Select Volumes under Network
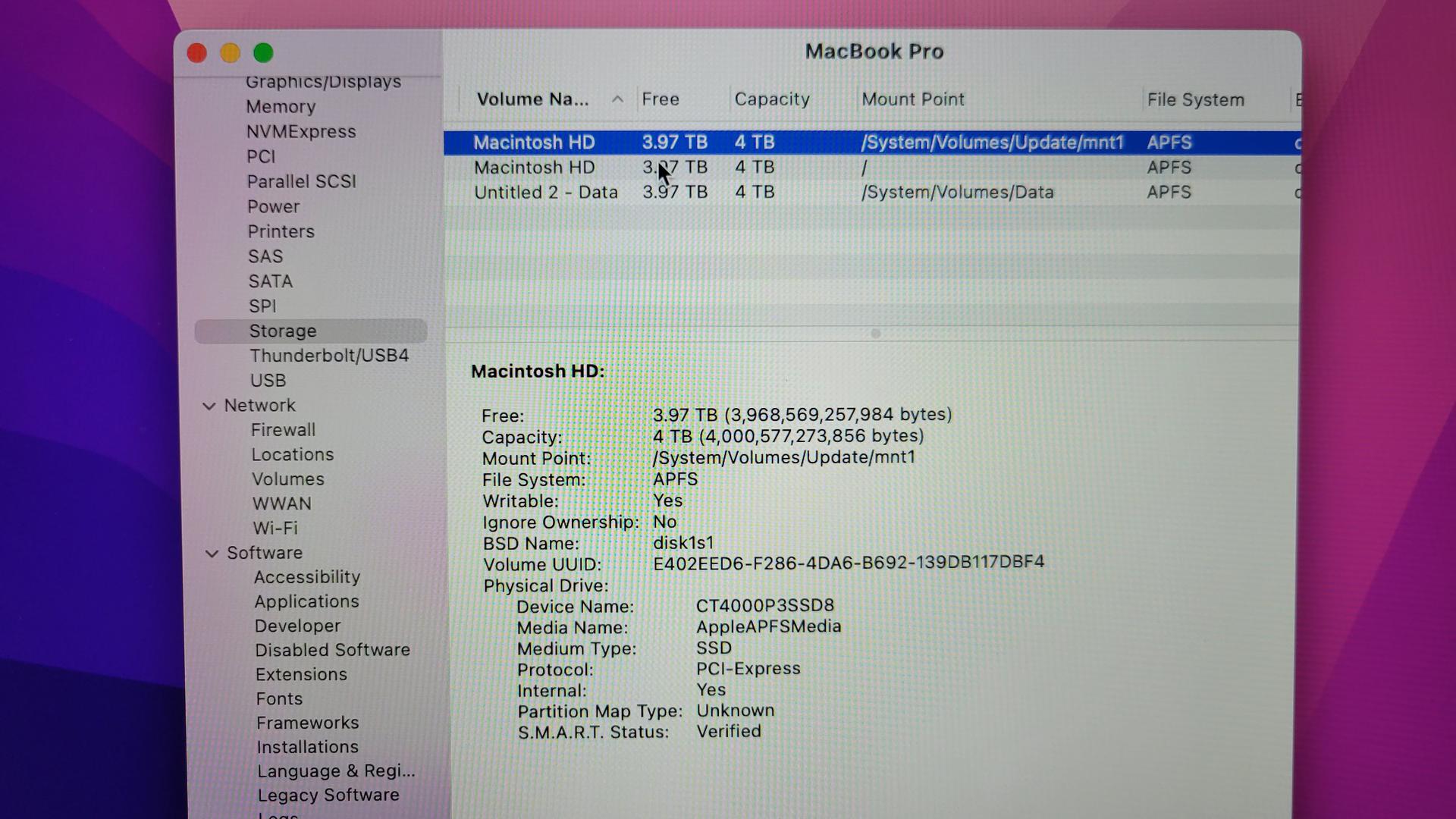The width and height of the screenshot is (1456, 819). pos(288,479)
